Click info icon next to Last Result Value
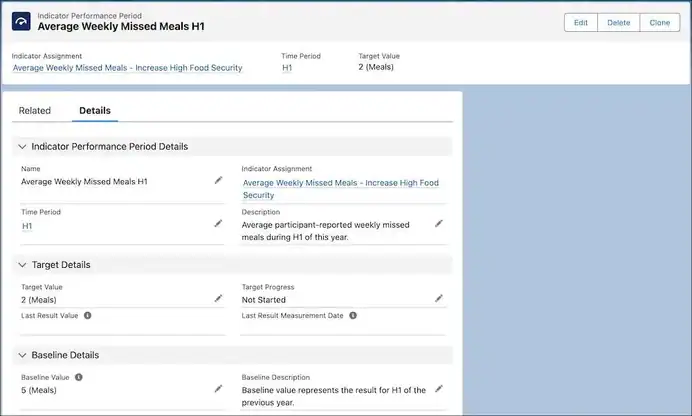 pos(87,315)
